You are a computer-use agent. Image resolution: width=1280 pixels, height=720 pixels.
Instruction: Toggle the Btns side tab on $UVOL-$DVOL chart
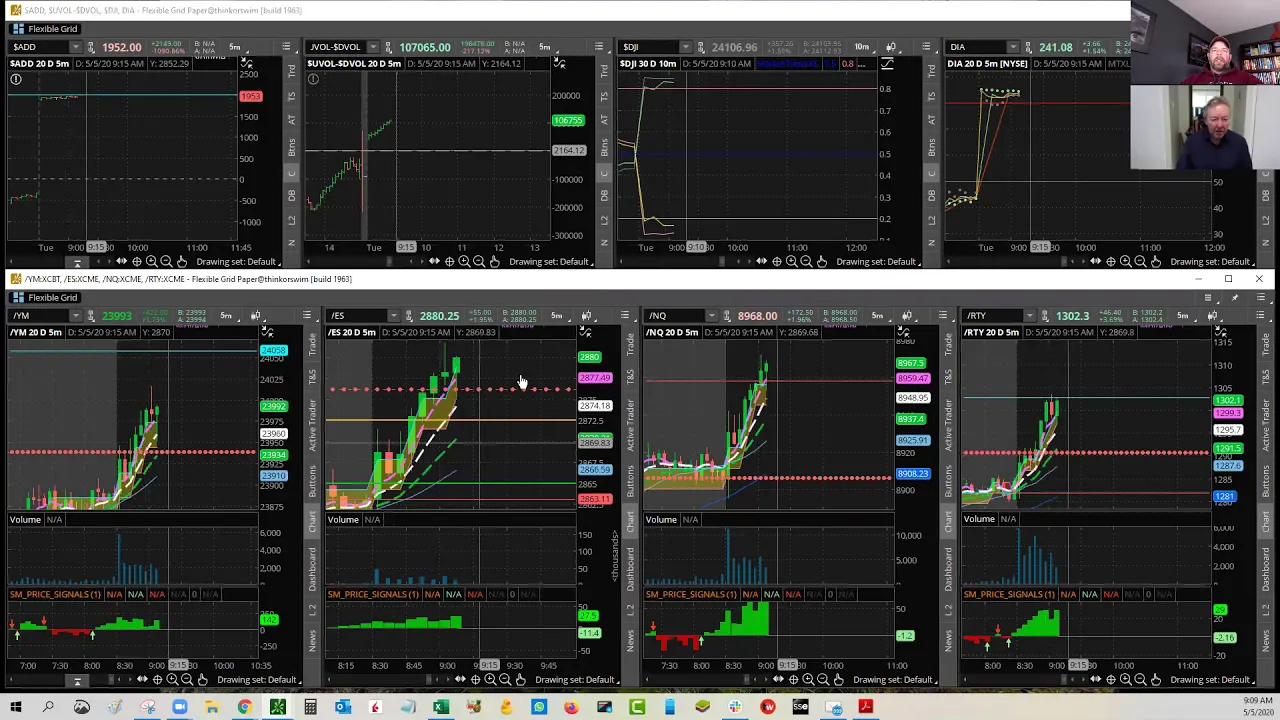(x=604, y=147)
